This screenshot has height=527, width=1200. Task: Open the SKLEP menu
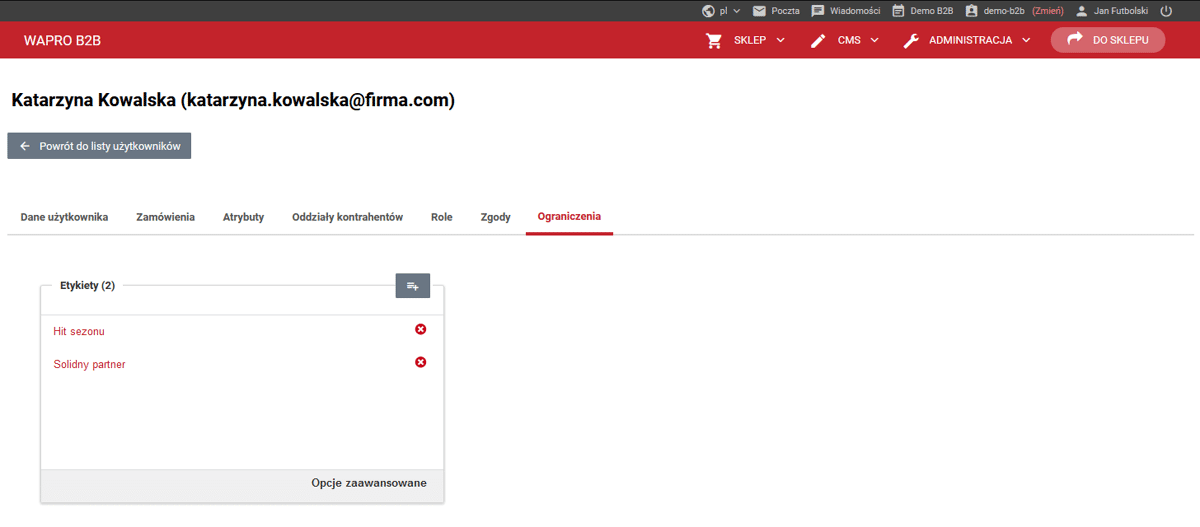(x=750, y=41)
